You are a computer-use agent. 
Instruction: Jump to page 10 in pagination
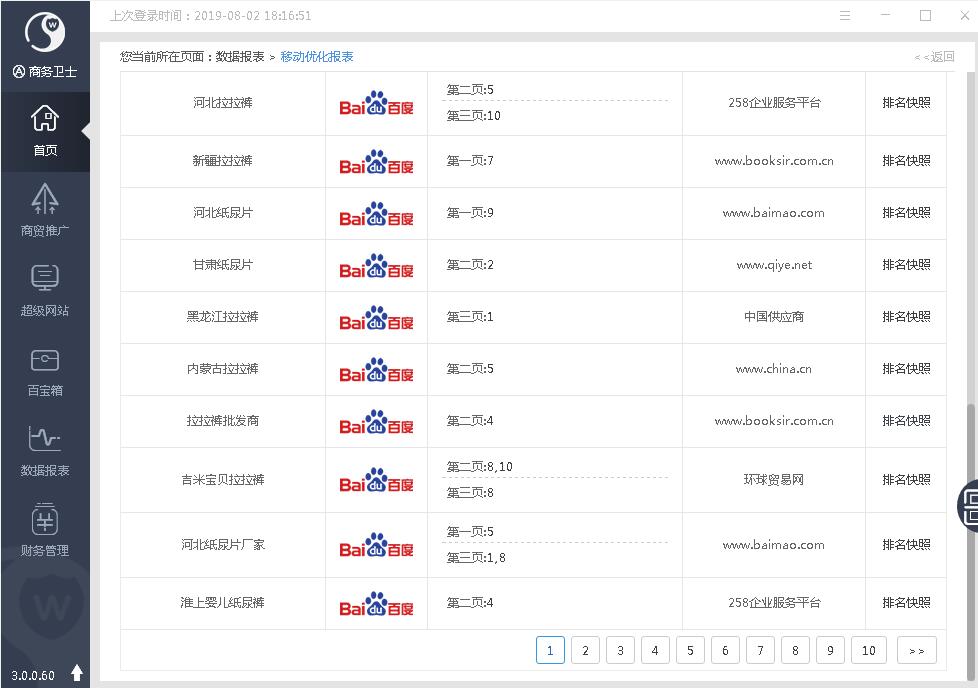[868, 650]
